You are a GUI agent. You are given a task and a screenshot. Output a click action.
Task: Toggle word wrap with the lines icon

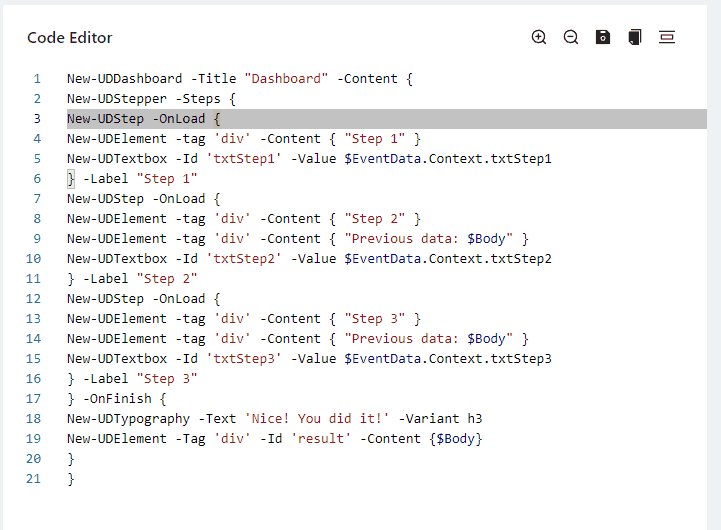pyautogui.click(x=667, y=37)
